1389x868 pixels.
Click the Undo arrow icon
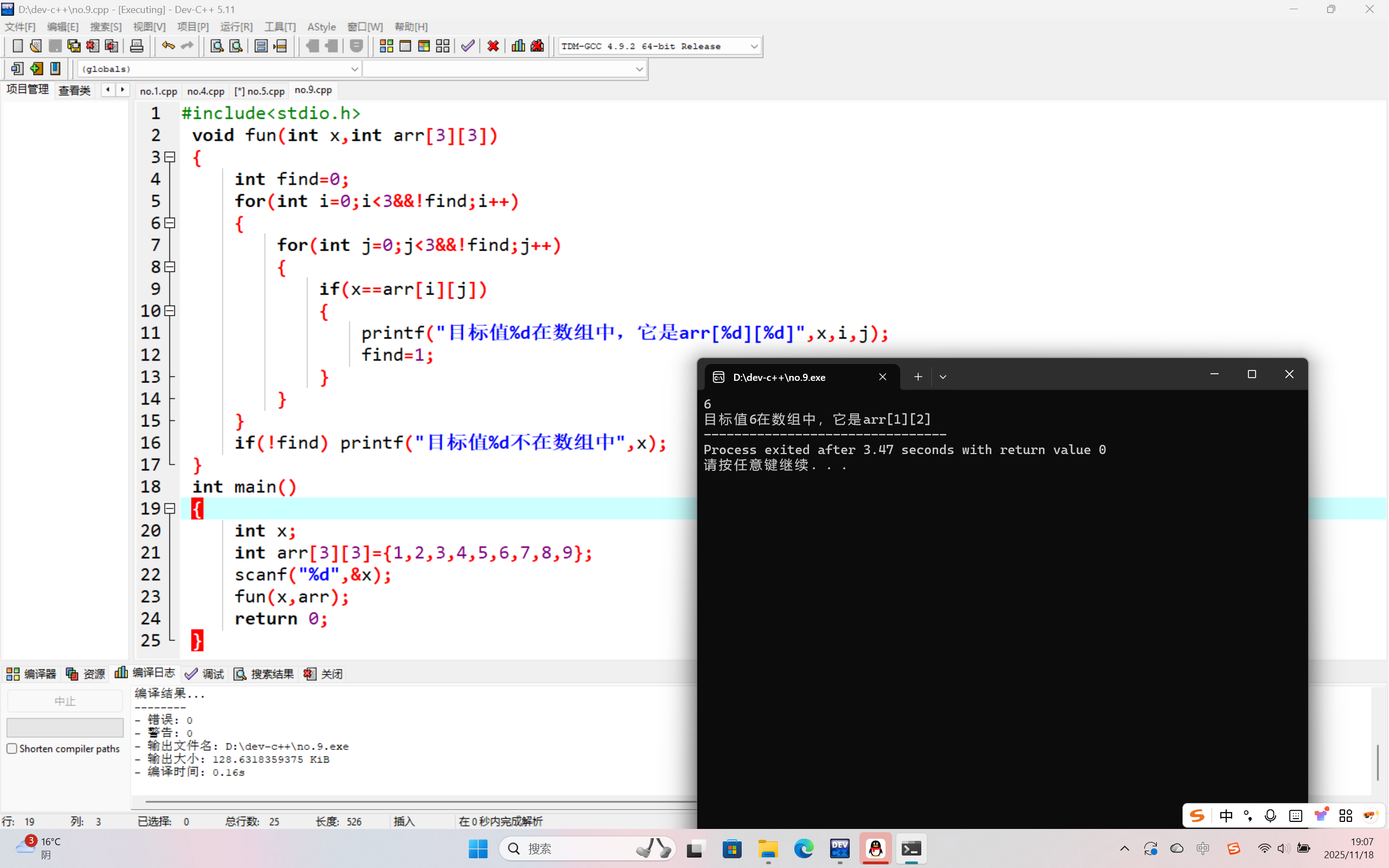coord(168,46)
